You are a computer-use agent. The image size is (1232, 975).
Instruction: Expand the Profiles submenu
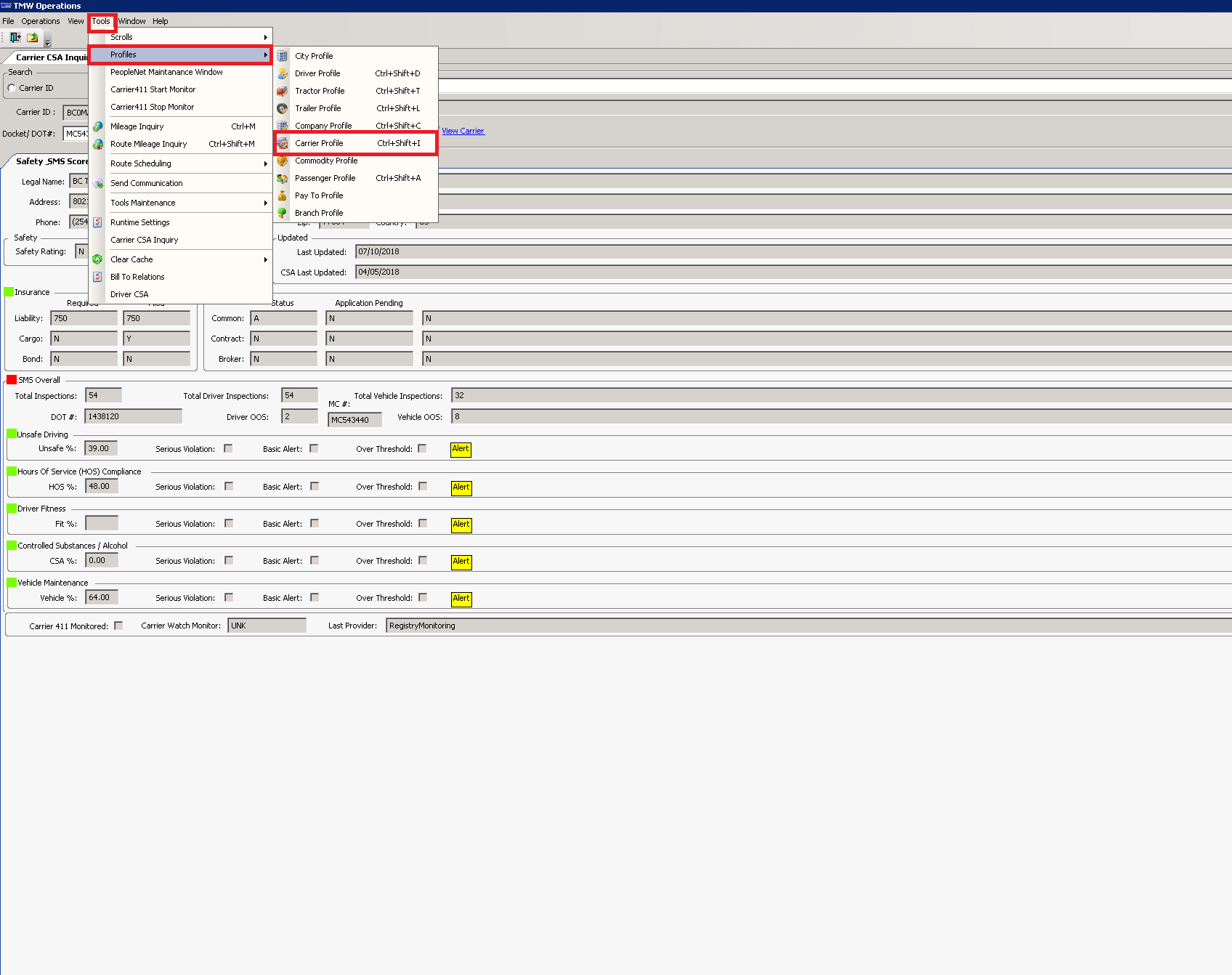pos(180,54)
